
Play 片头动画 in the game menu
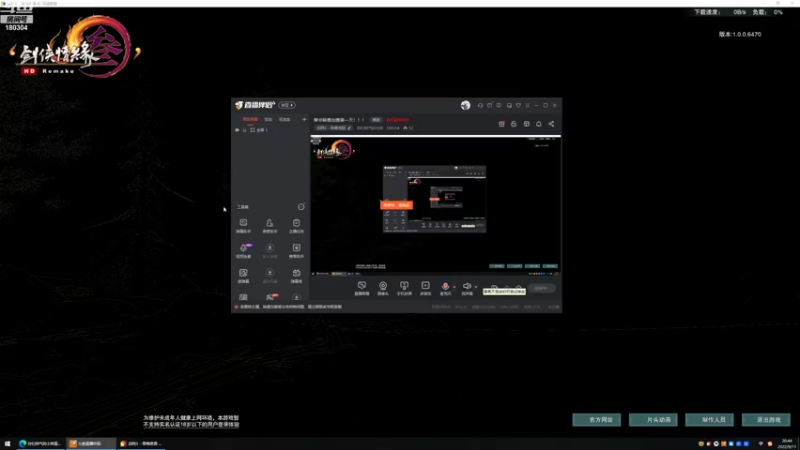[653, 419]
